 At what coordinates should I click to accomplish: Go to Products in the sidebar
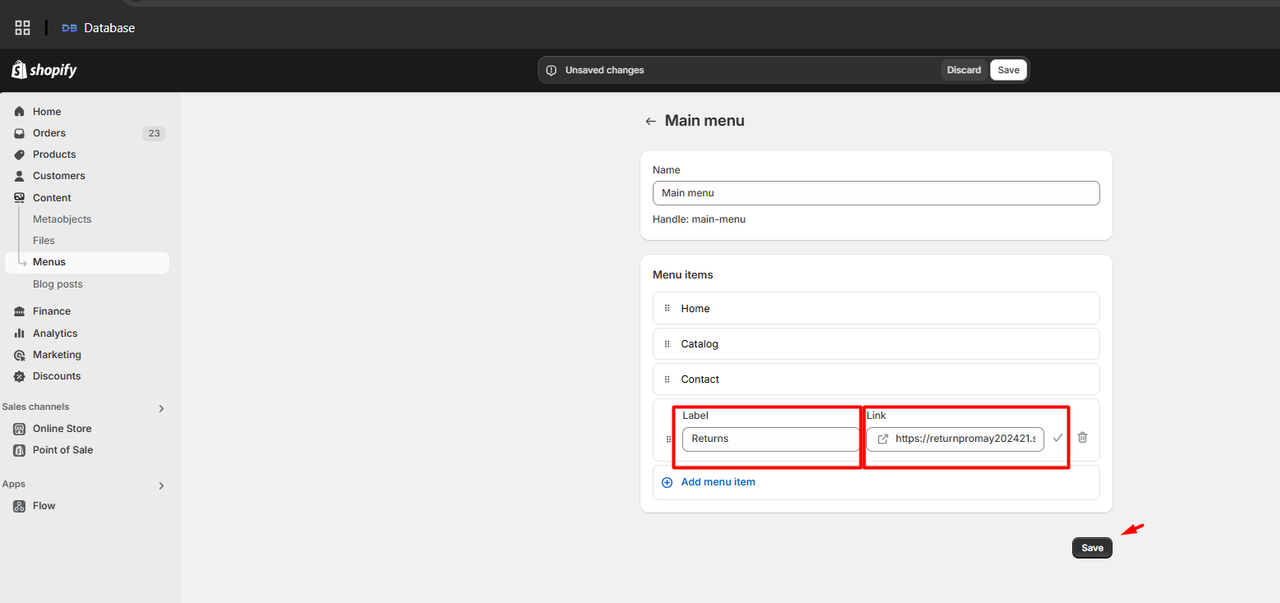click(x=54, y=154)
